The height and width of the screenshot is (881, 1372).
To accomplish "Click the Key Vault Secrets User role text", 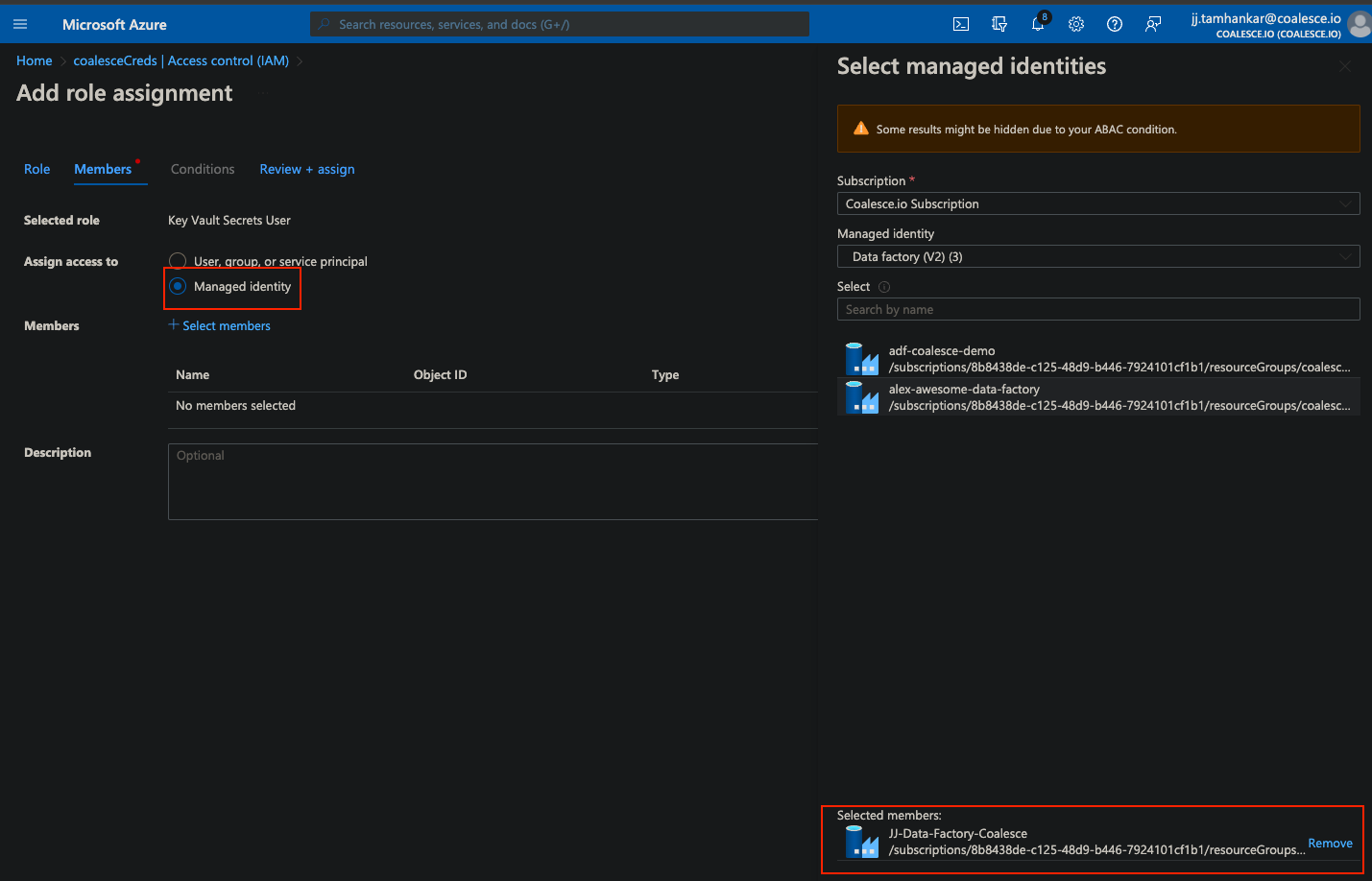I will coord(229,220).
